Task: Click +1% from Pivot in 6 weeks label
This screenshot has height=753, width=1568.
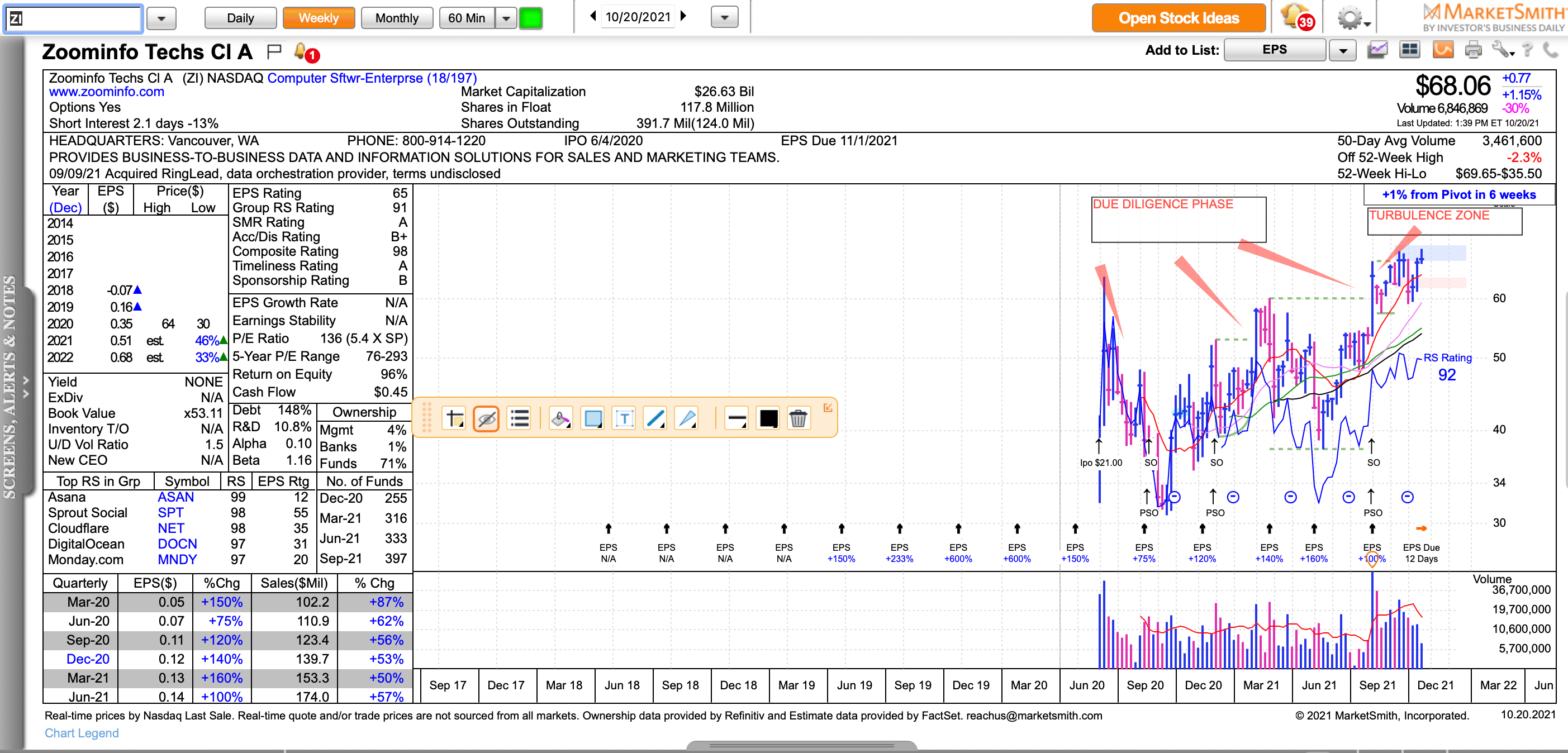Action: [1458, 194]
